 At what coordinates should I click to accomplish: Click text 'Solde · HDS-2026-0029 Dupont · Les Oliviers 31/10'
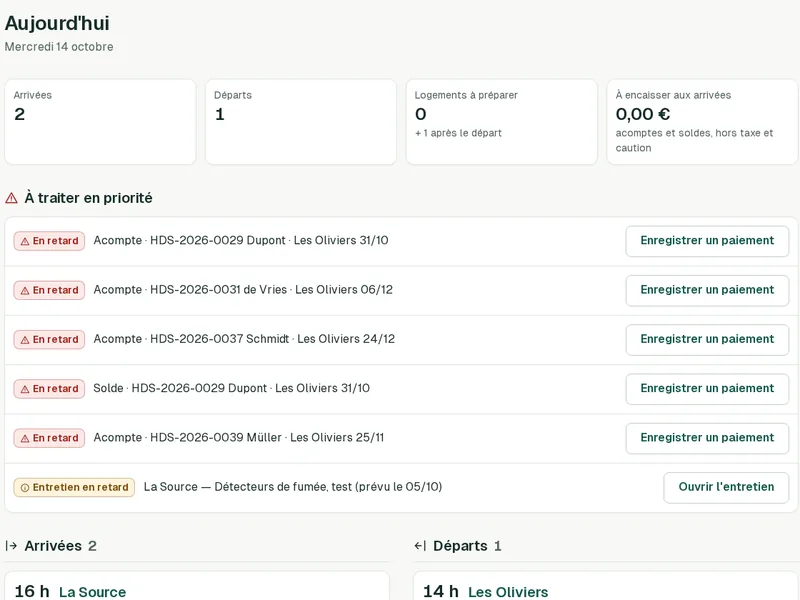pyautogui.click(x=231, y=388)
